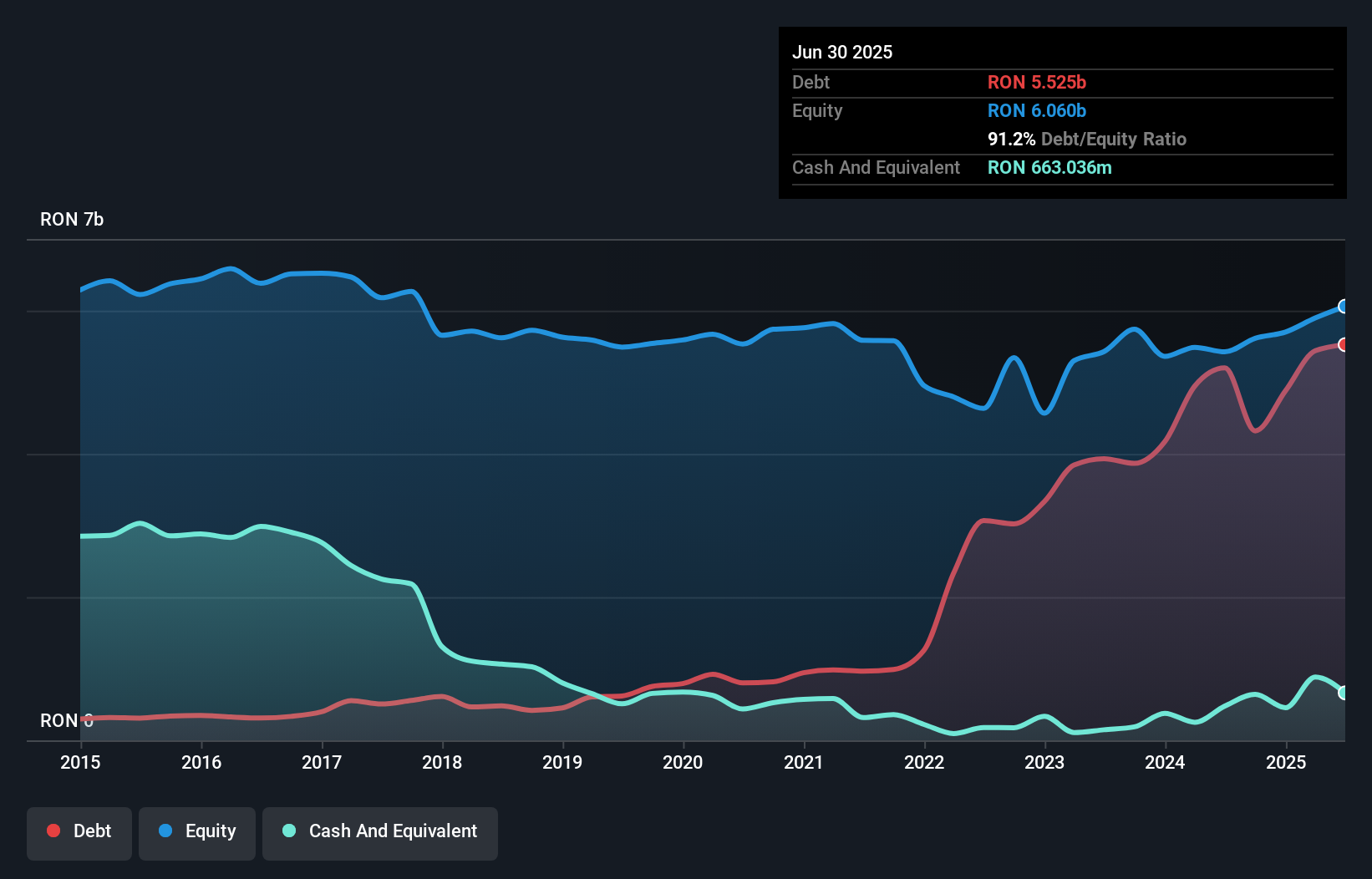Viewport: 1372px width, 879px height.
Task: Click the RON 7b axis label
Action: click(72, 220)
